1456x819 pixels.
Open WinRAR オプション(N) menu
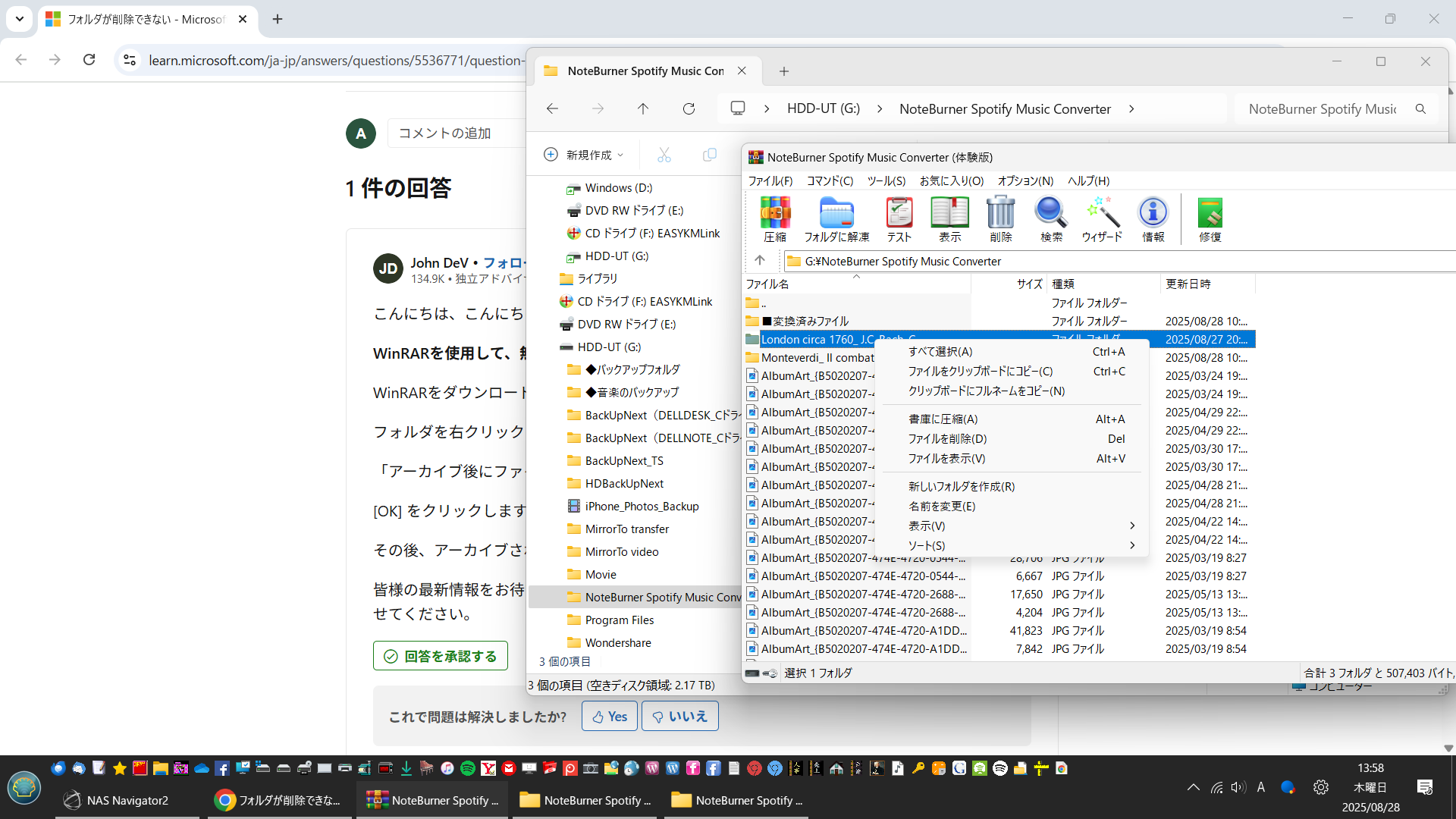click(1025, 180)
